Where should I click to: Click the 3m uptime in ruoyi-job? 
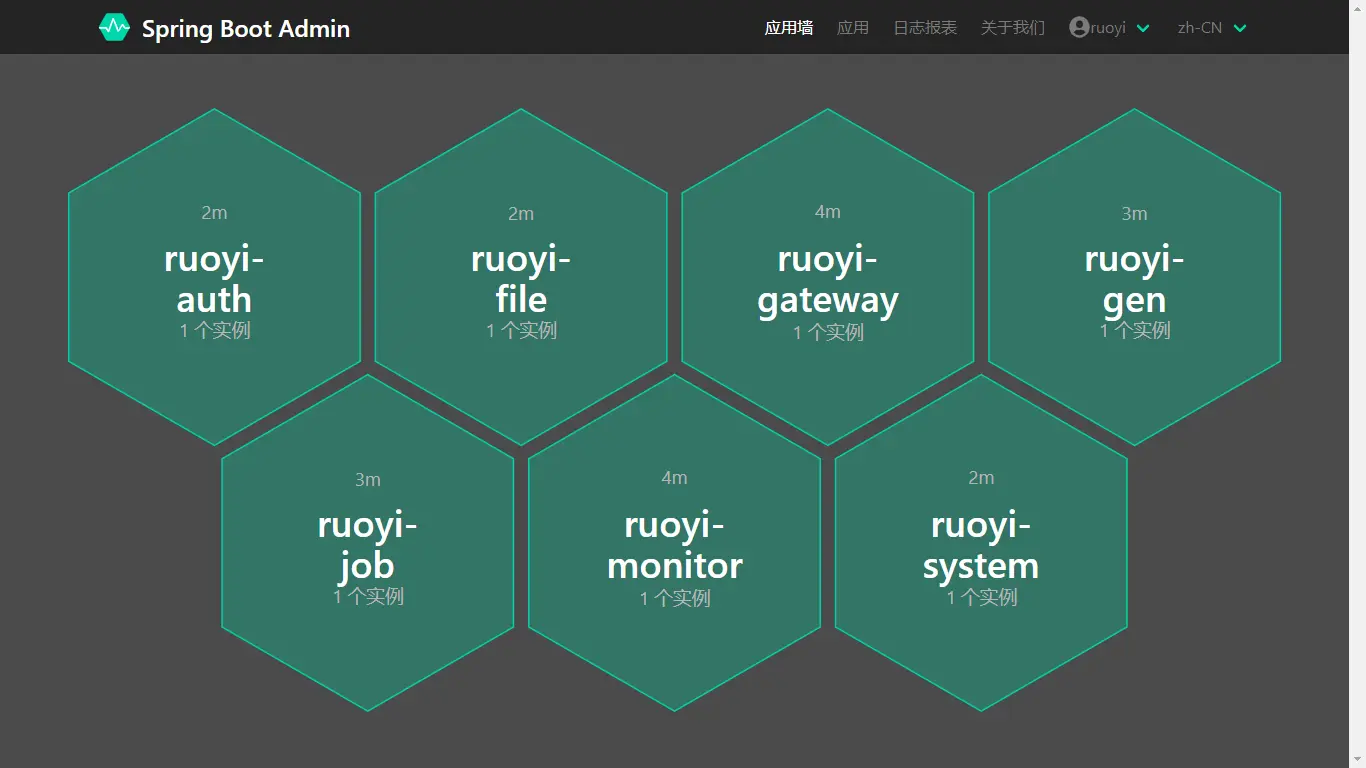pos(368,480)
